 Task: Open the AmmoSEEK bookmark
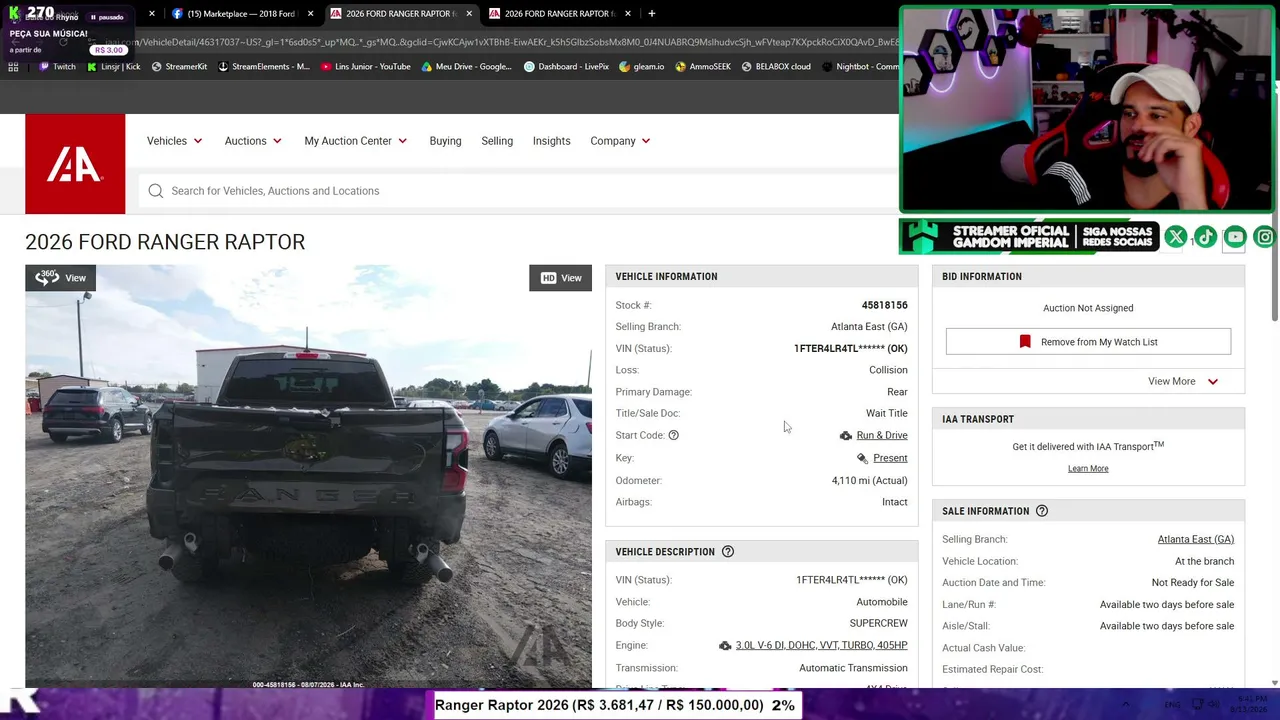point(703,67)
